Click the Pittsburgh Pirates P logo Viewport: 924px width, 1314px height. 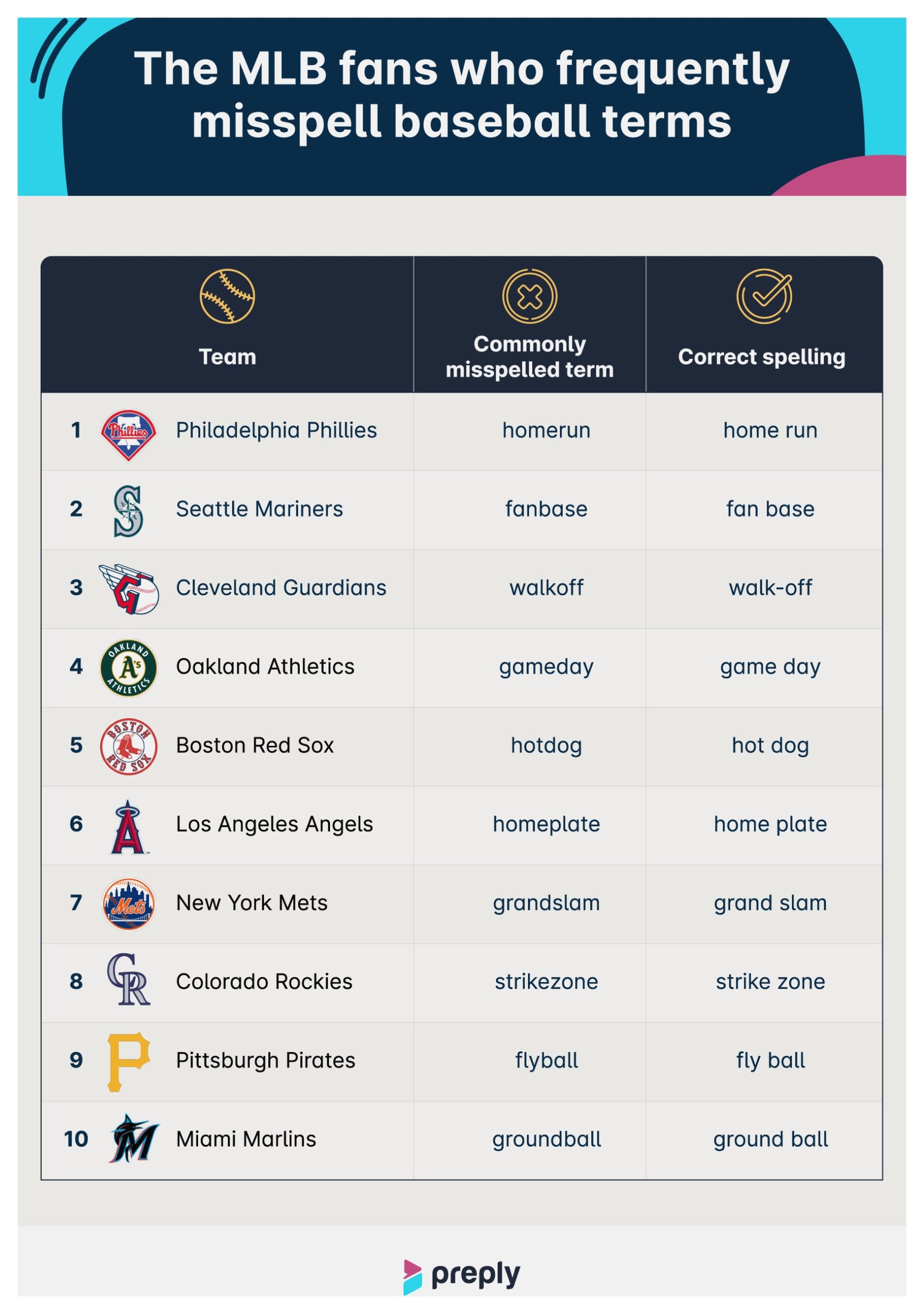coord(129,1061)
